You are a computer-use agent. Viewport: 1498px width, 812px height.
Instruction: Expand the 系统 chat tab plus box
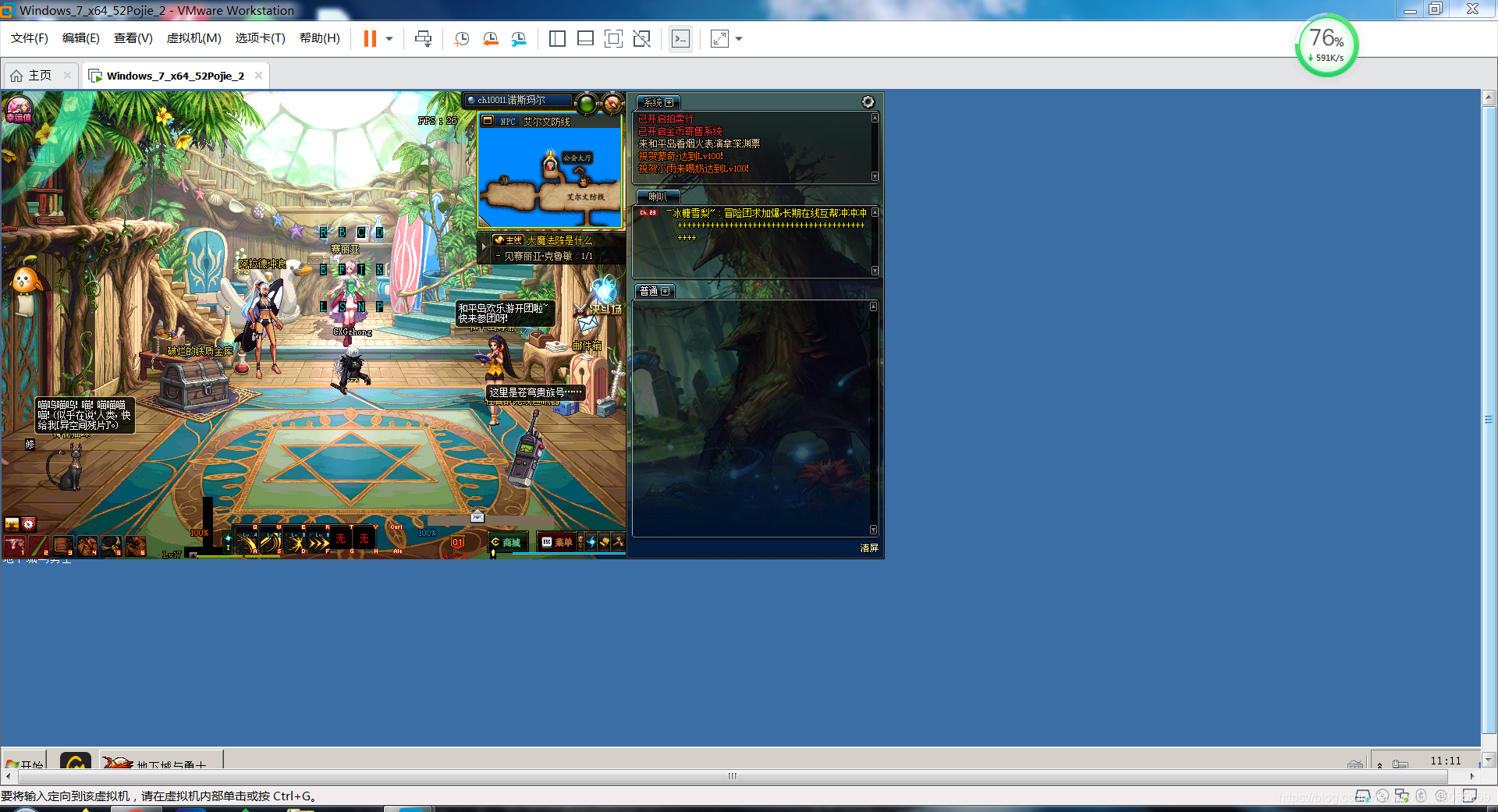pos(669,102)
